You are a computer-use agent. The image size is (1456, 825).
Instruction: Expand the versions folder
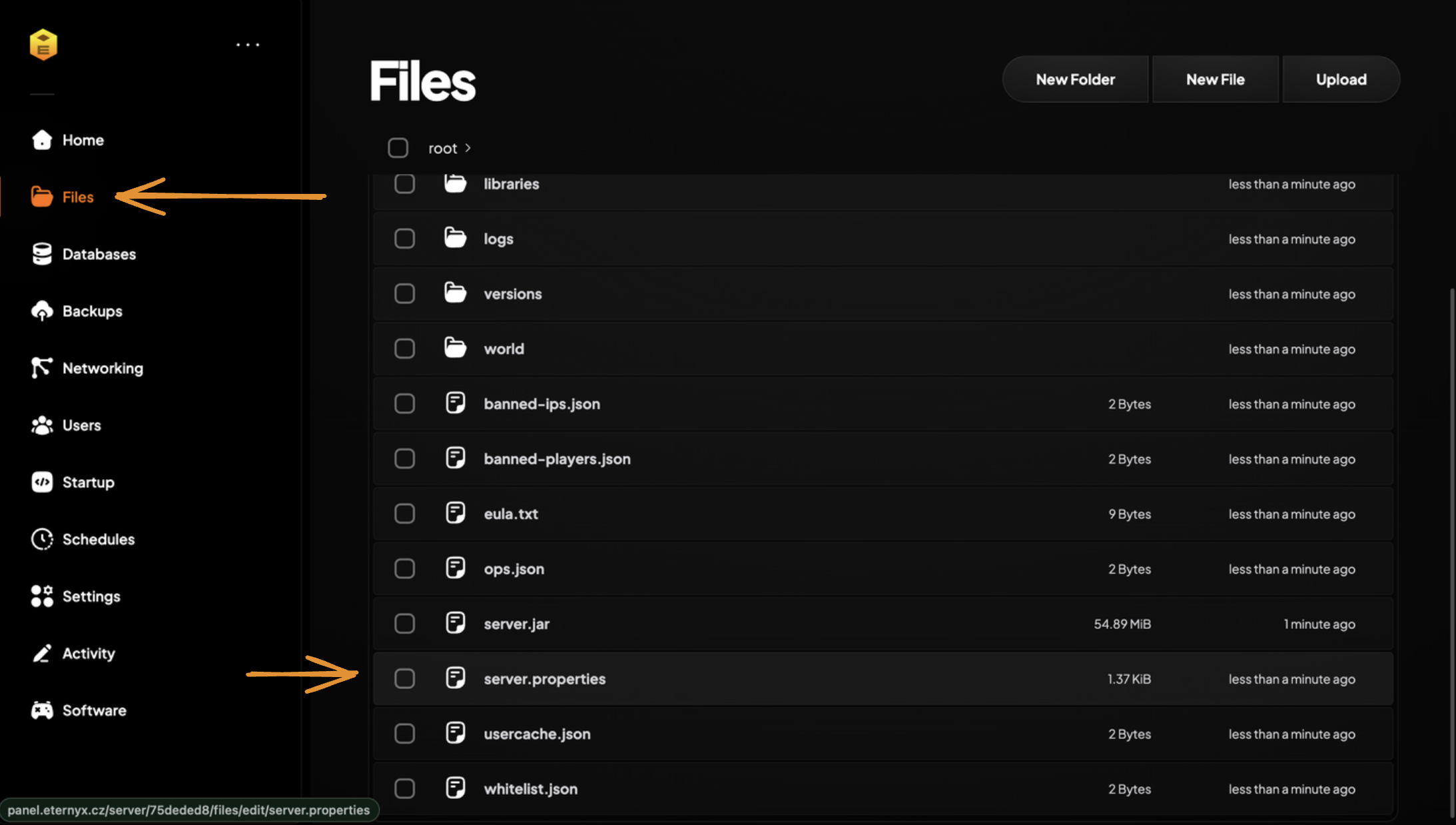(512, 294)
